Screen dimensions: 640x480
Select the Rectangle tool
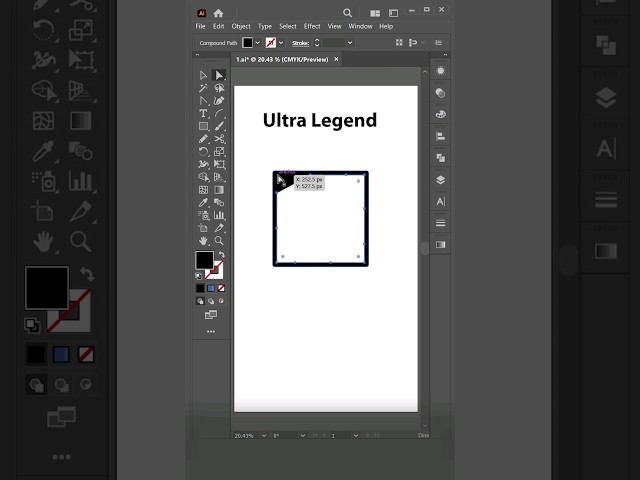point(203,126)
